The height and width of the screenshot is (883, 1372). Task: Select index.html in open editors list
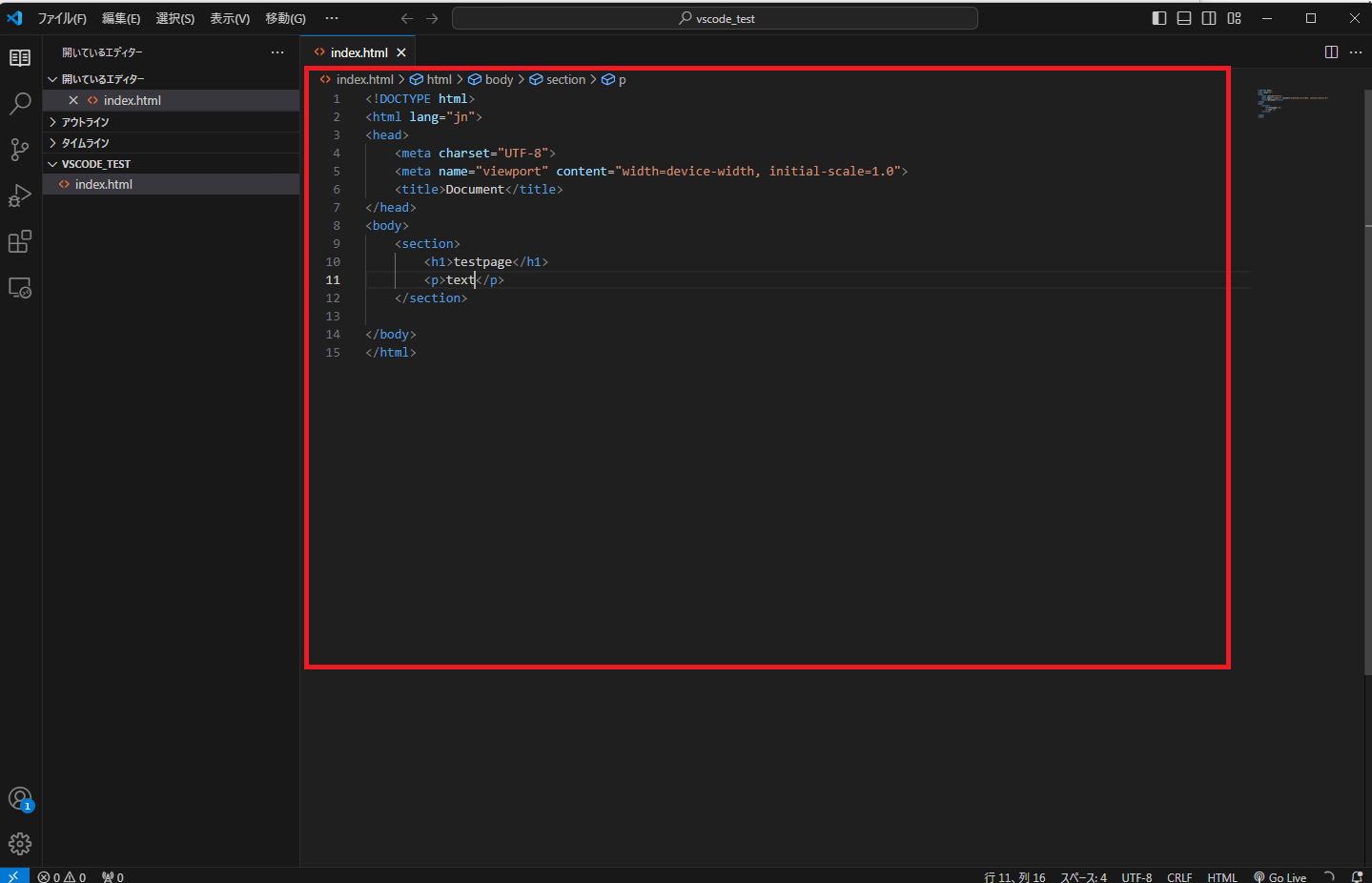[x=172, y=100]
